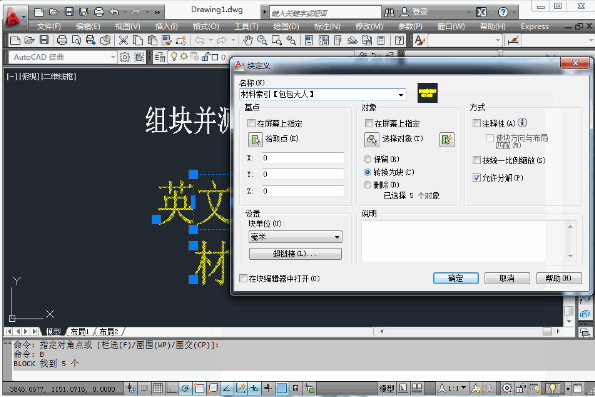The image size is (595, 397).
Task: Uncheck Allow exploding checkbox
Action: pos(477,178)
